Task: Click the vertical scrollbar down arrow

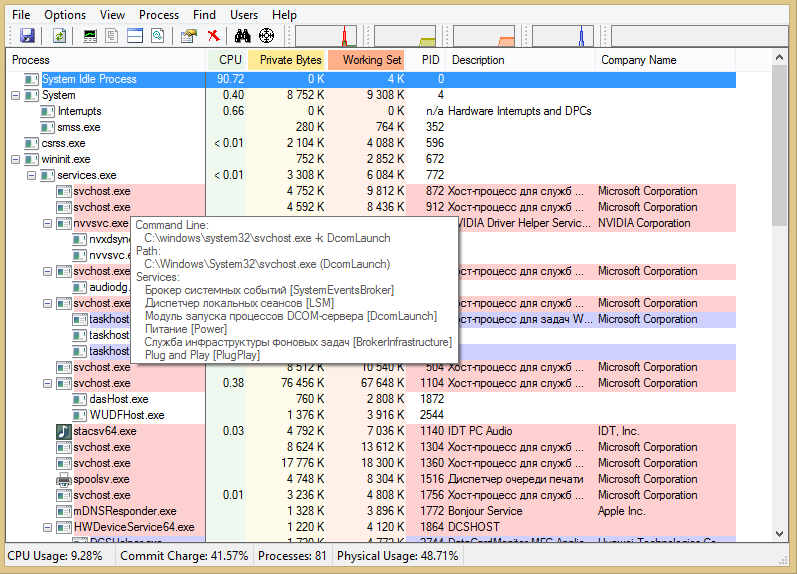Action: pos(781,536)
